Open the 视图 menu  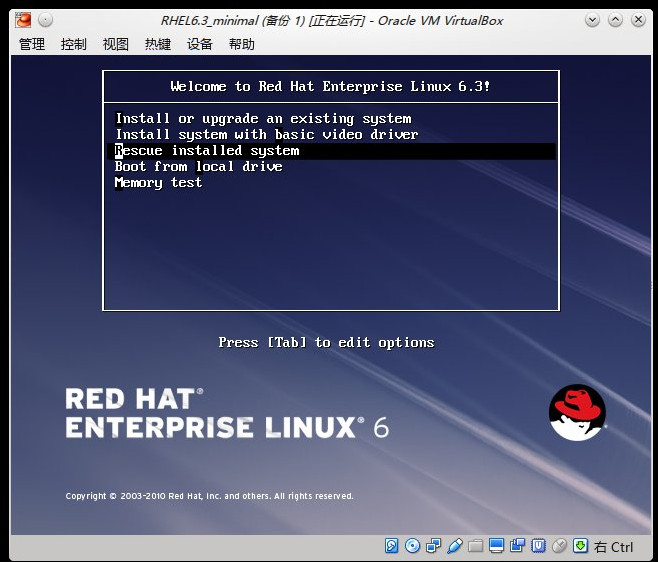[115, 44]
